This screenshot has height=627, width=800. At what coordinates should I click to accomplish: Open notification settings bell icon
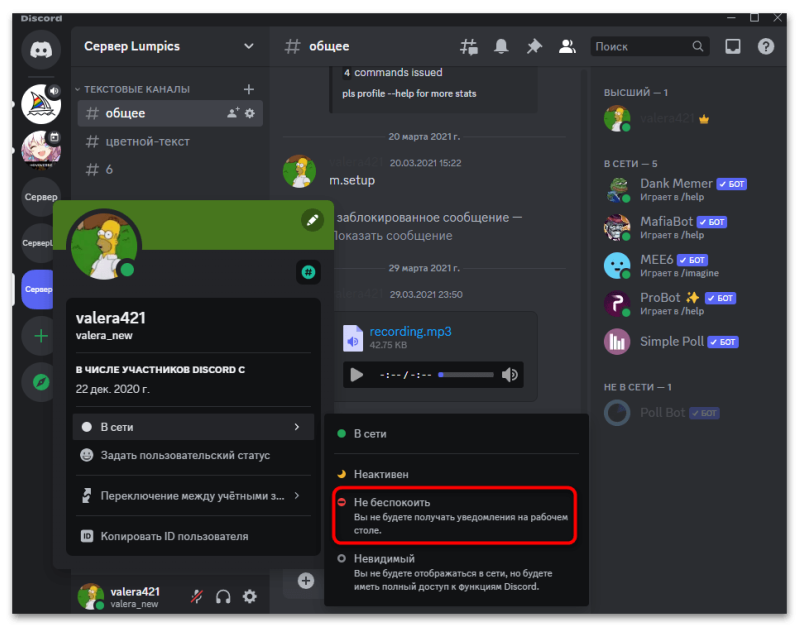501,47
